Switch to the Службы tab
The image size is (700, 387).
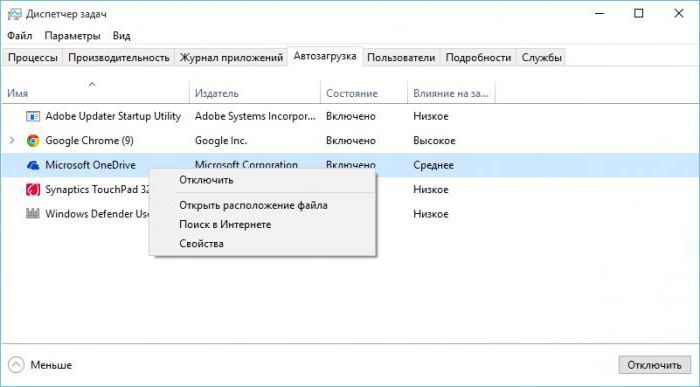[x=542, y=58]
